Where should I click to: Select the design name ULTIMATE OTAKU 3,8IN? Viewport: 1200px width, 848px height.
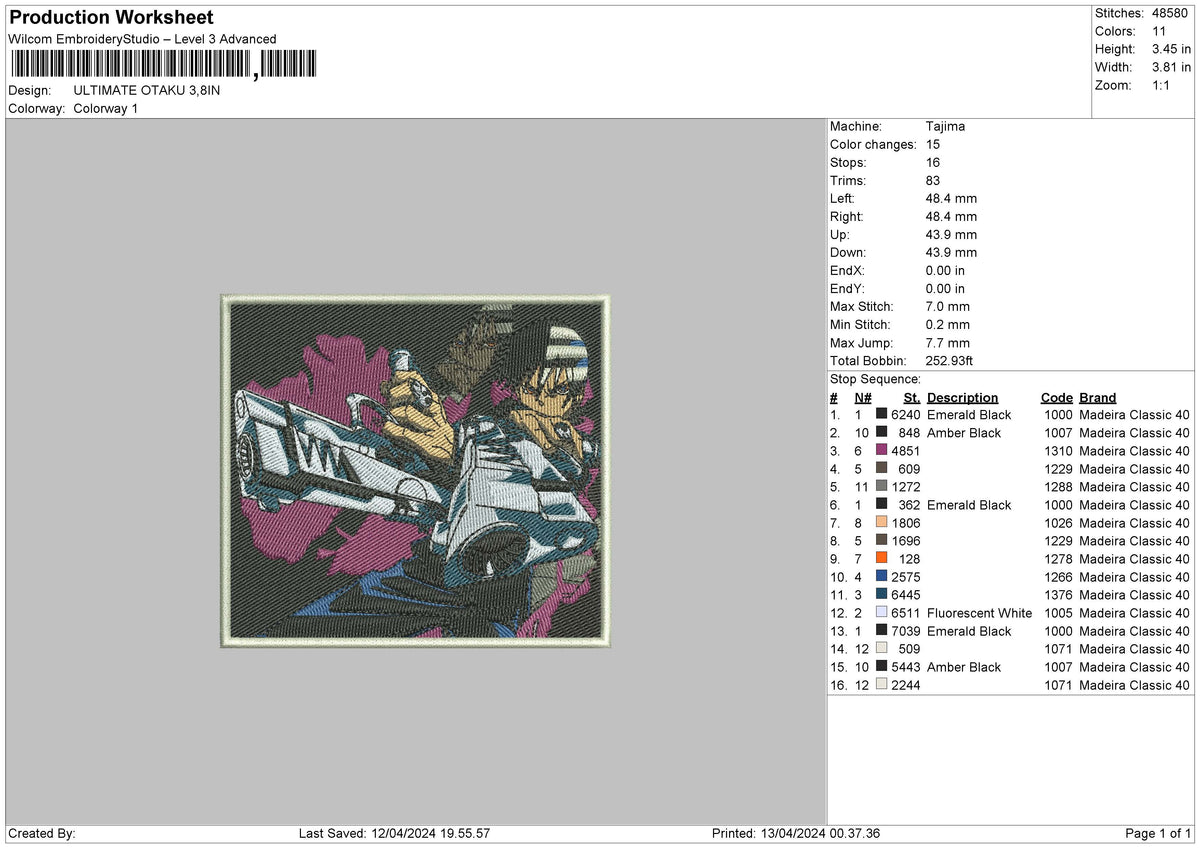coord(147,90)
